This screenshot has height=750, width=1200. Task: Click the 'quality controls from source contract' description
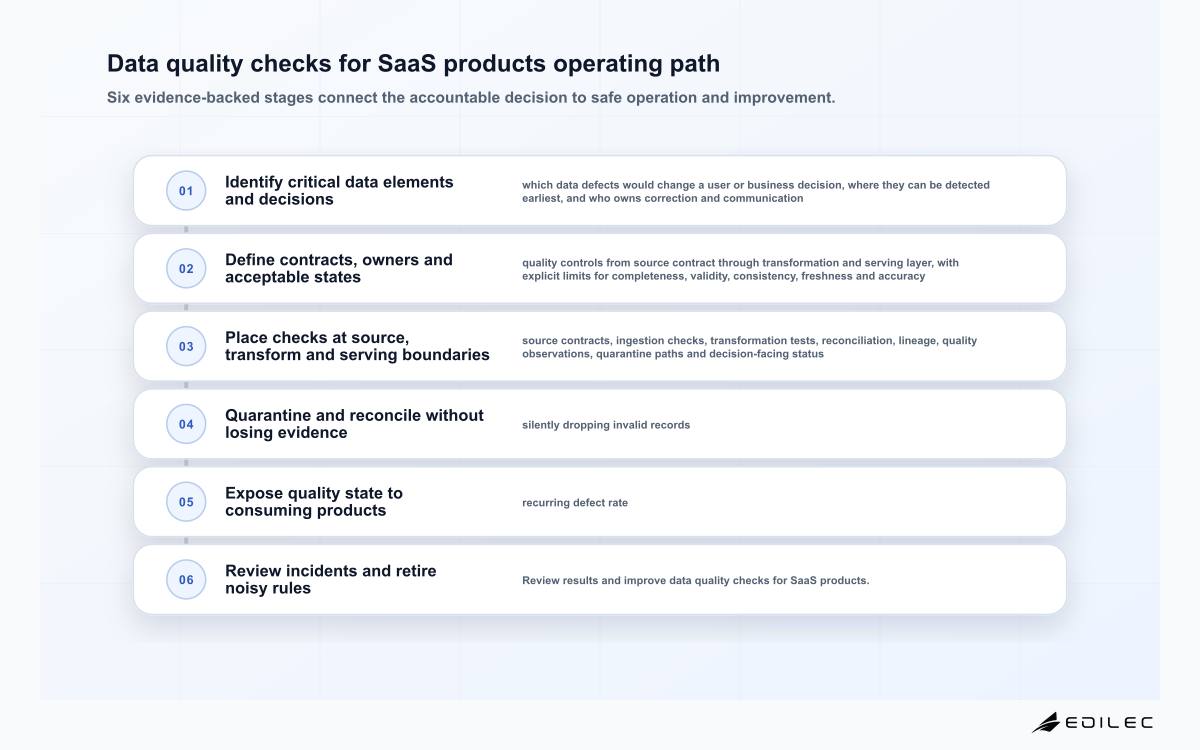(x=740, y=269)
